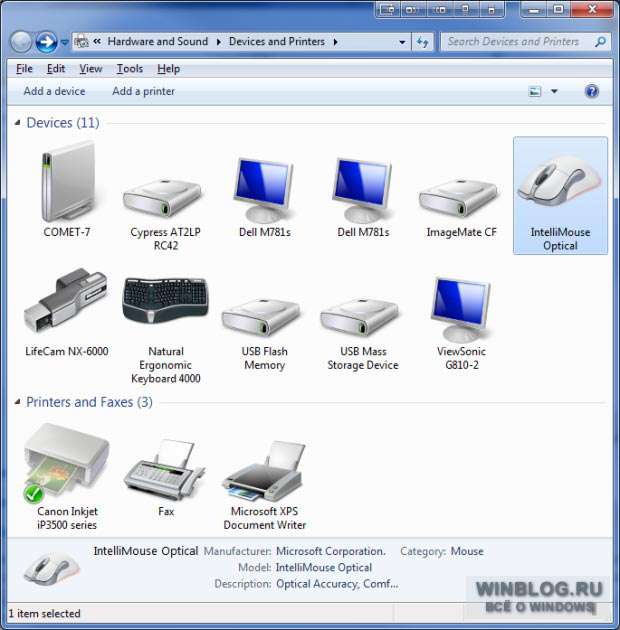Image resolution: width=620 pixels, height=630 pixels.
Task: Open the View menu
Action: [91, 69]
